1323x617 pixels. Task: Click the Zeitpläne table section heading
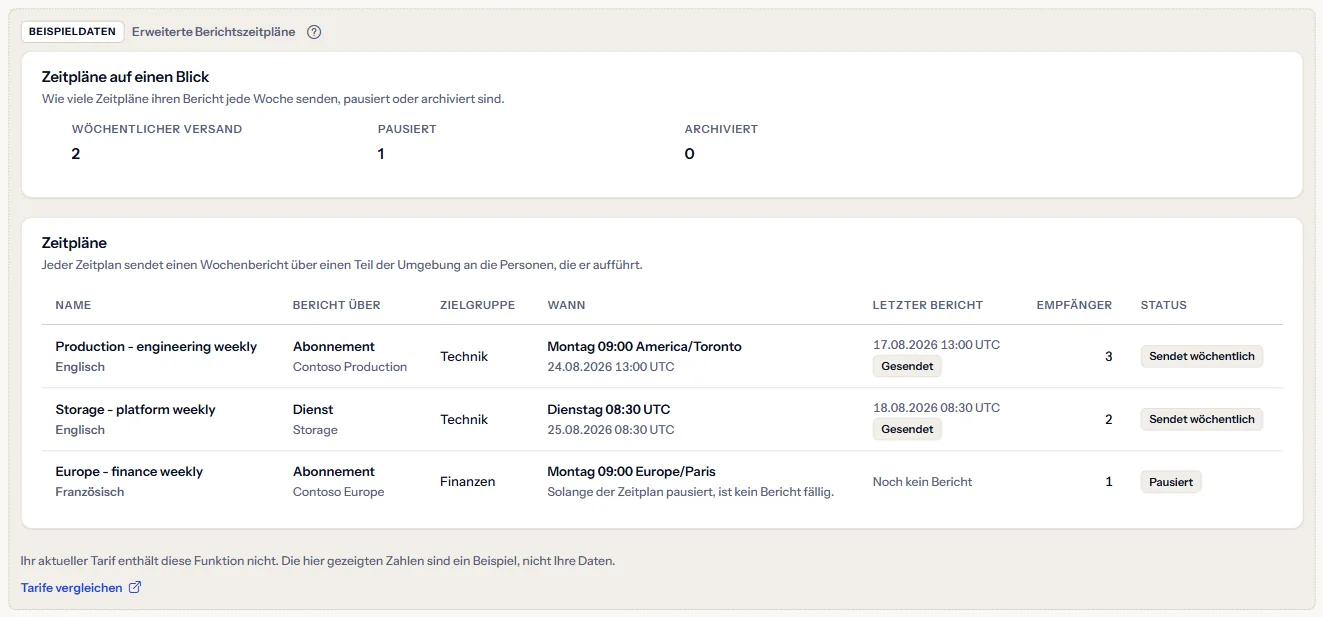pyautogui.click(x=74, y=243)
